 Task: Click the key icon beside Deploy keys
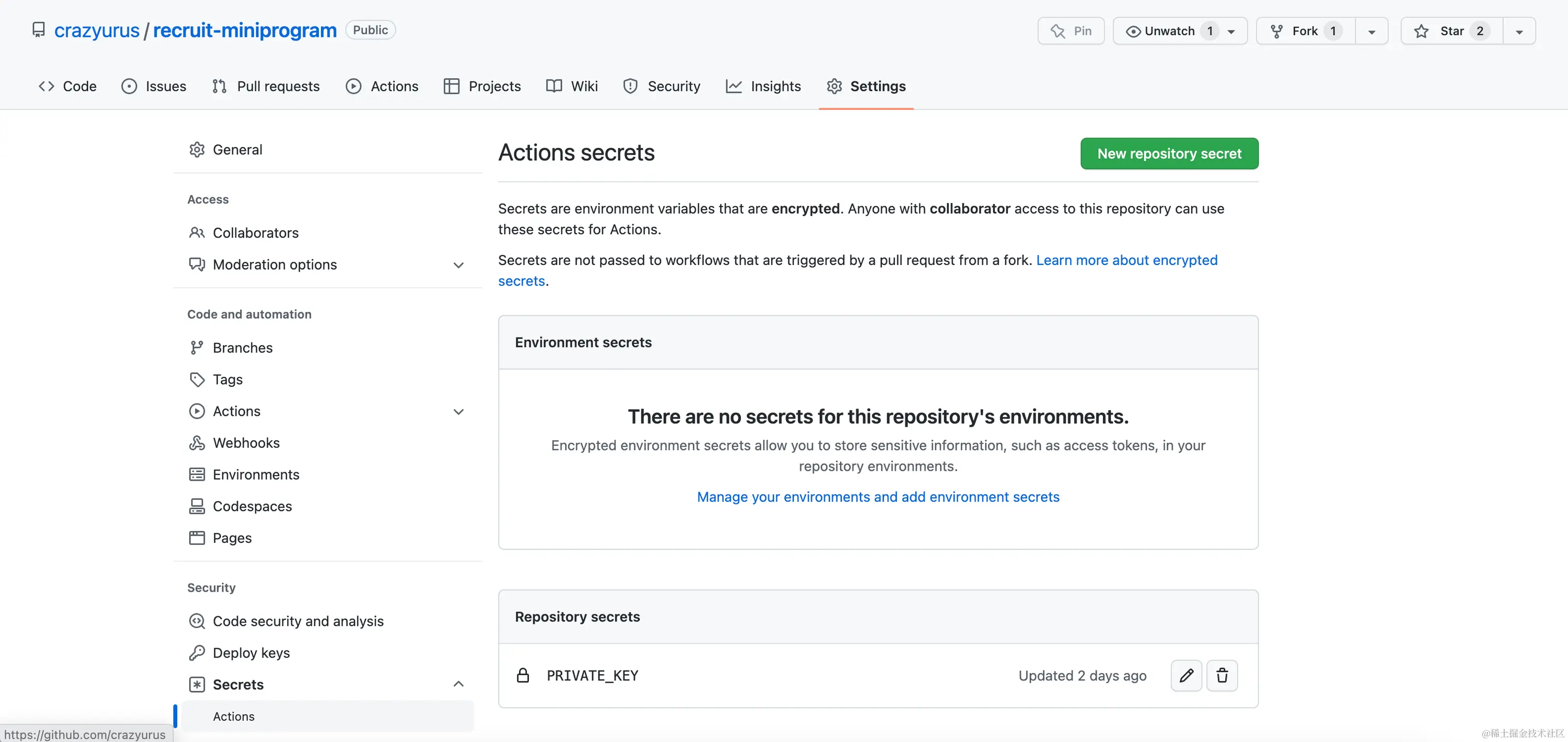(x=197, y=652)
